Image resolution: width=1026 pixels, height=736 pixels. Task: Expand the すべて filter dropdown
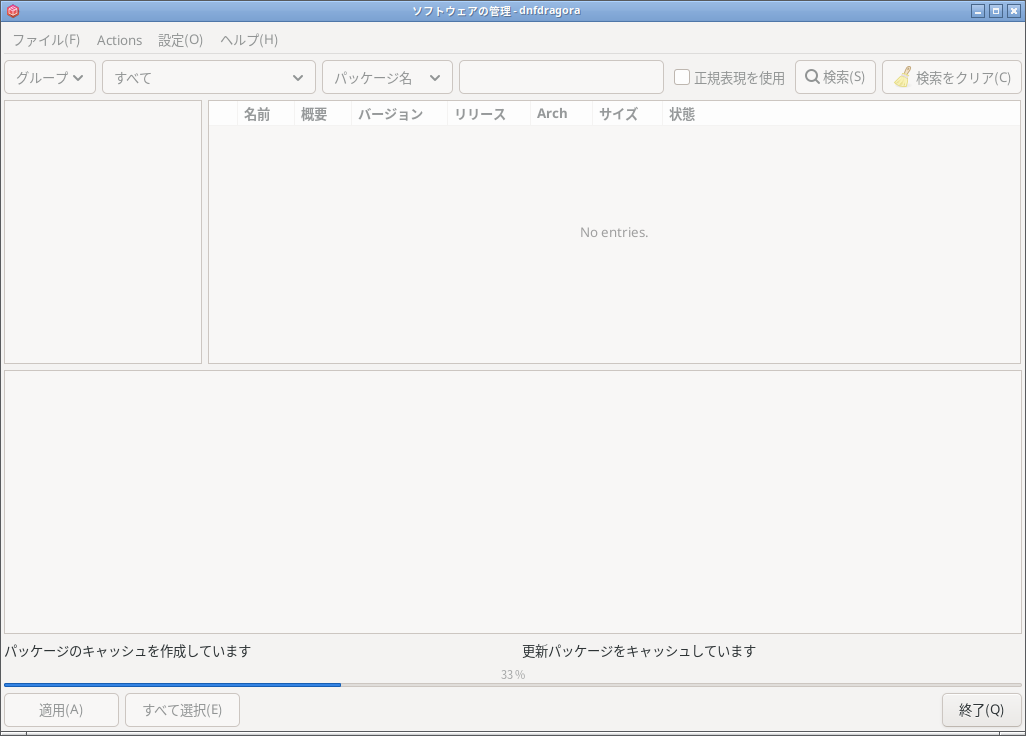pos(208,77)
